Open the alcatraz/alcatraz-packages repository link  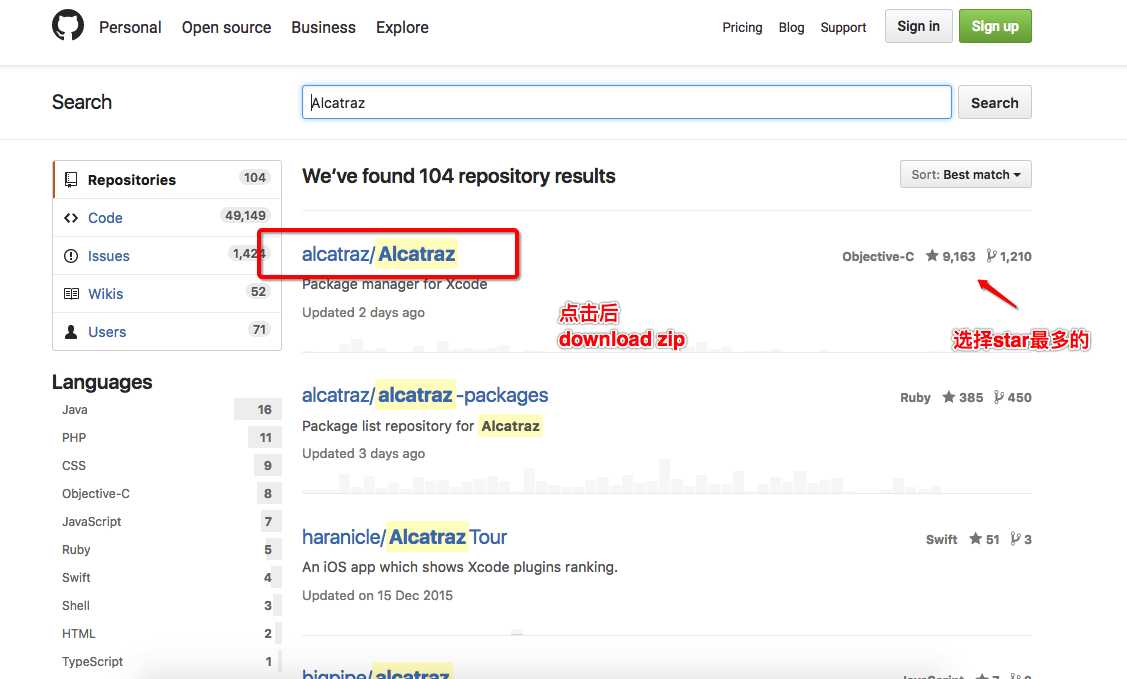pyautogui.click(x=425, y=395)
